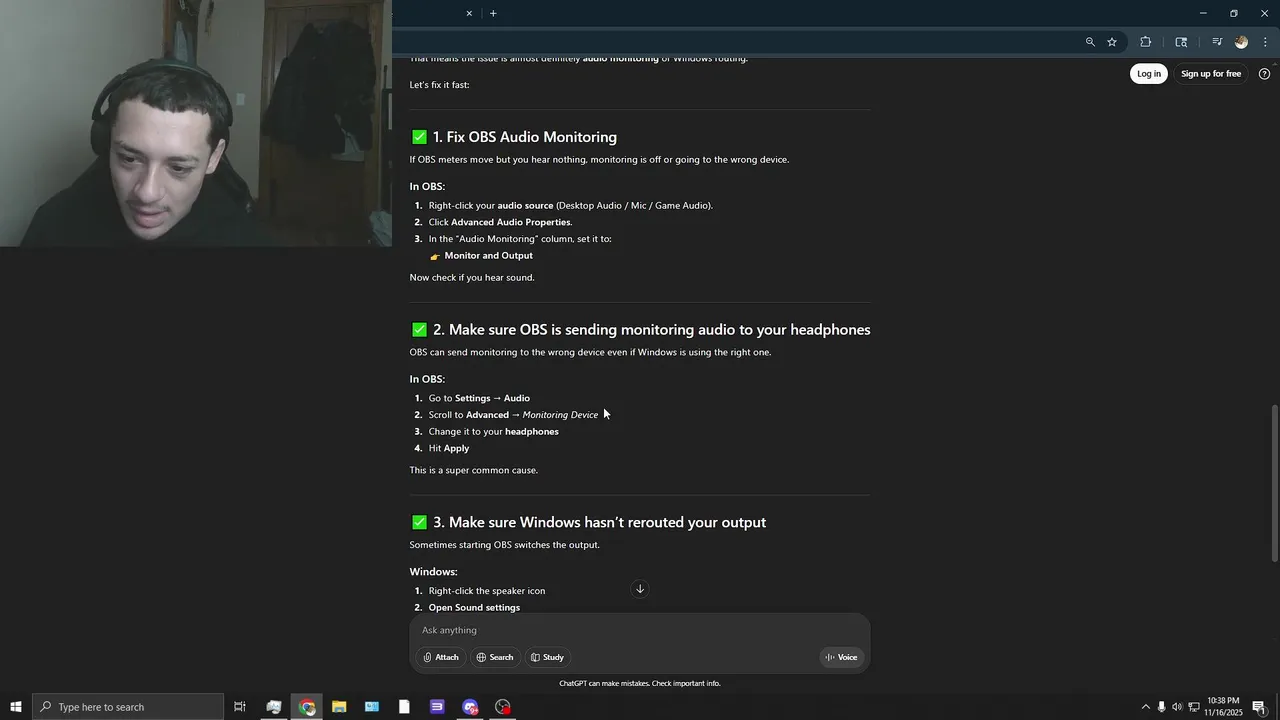Open the taskbar app left of Chrome

[274, 707]
